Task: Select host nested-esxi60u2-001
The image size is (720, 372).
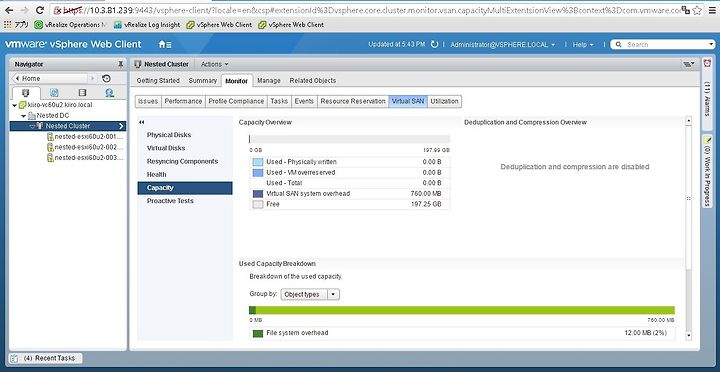Action: tap(85, 137)
